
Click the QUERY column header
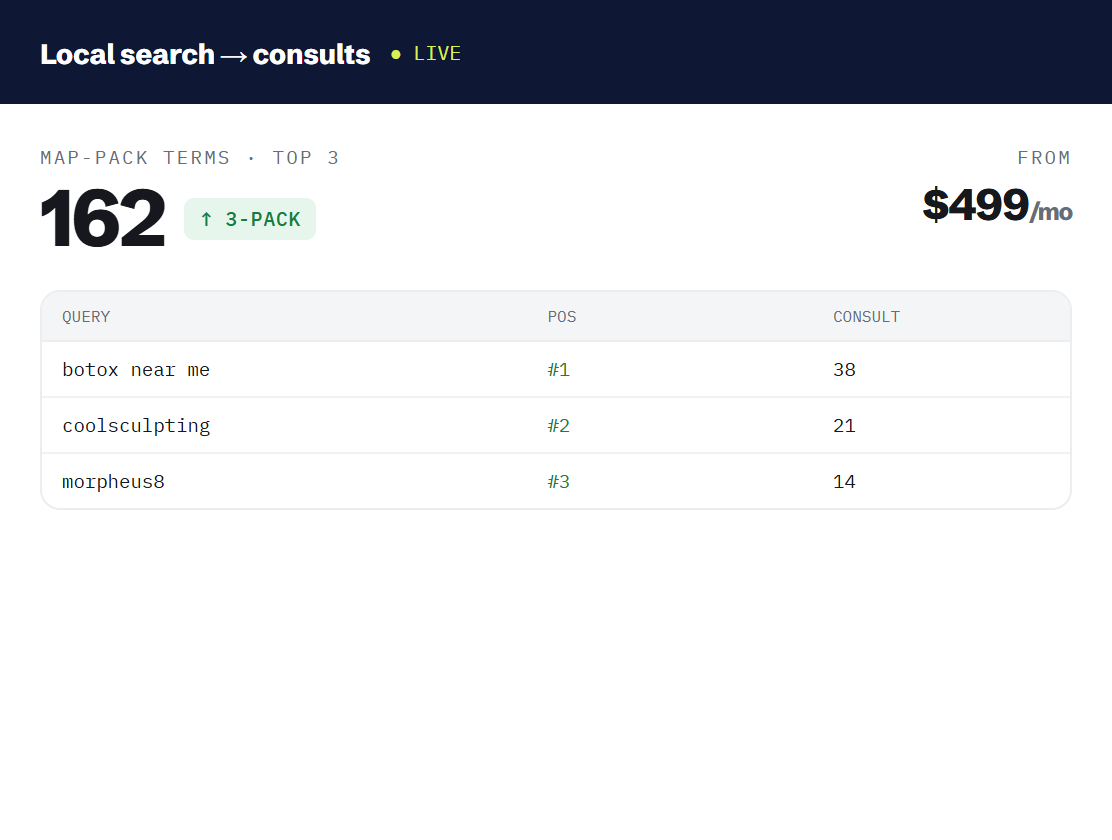click(86, 317)
